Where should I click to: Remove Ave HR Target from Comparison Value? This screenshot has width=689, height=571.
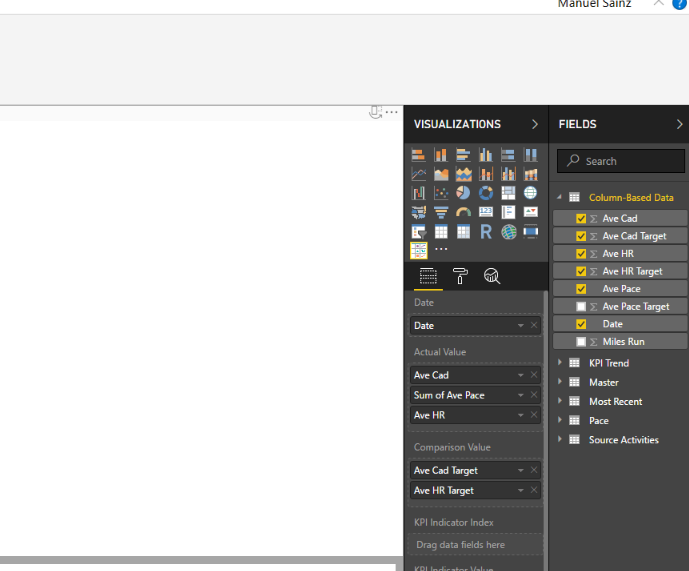click(x=534, y=490)
